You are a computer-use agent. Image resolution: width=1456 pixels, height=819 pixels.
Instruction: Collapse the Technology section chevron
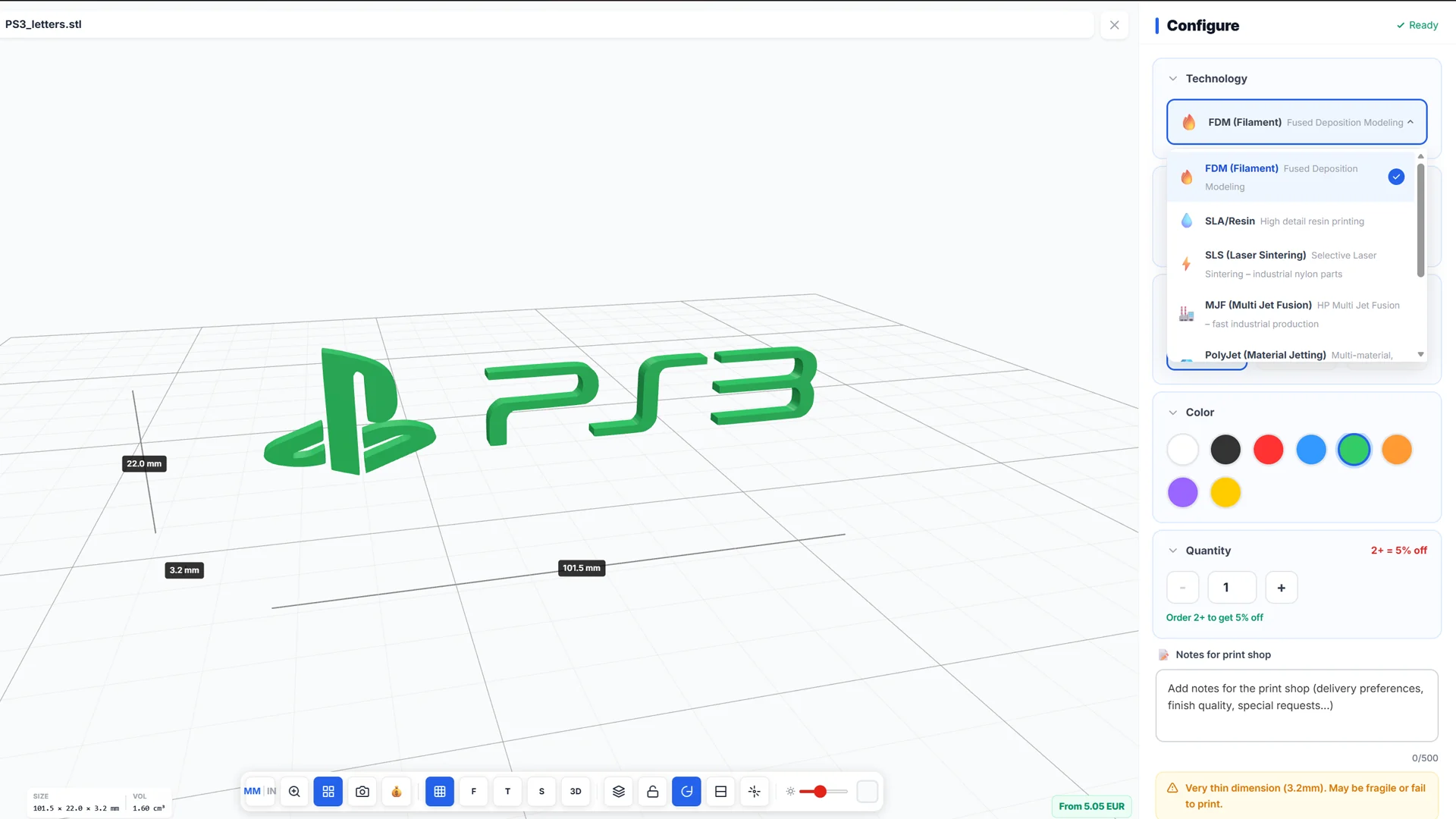pyautogui.click(x=1173, y=78)
